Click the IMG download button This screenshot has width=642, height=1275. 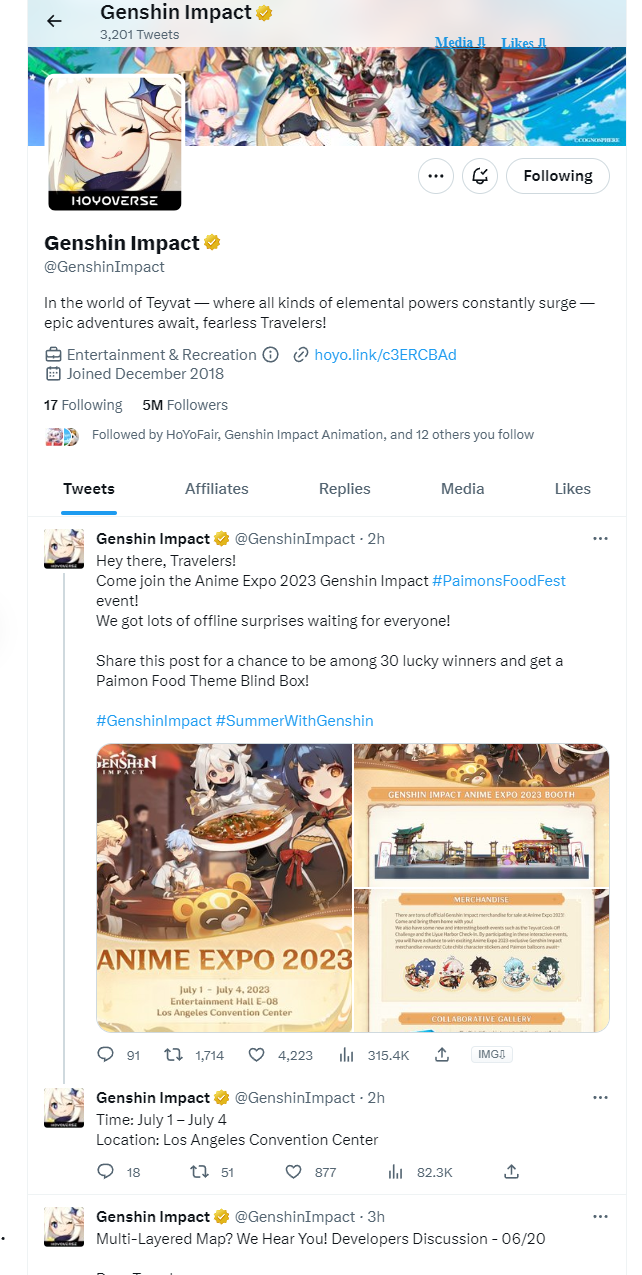492,1055
